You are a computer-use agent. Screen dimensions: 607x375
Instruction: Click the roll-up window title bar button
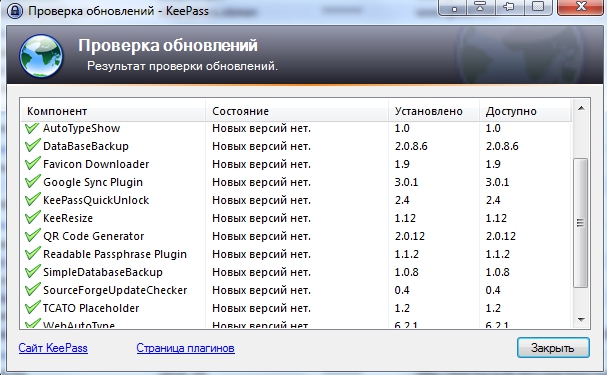480,7
